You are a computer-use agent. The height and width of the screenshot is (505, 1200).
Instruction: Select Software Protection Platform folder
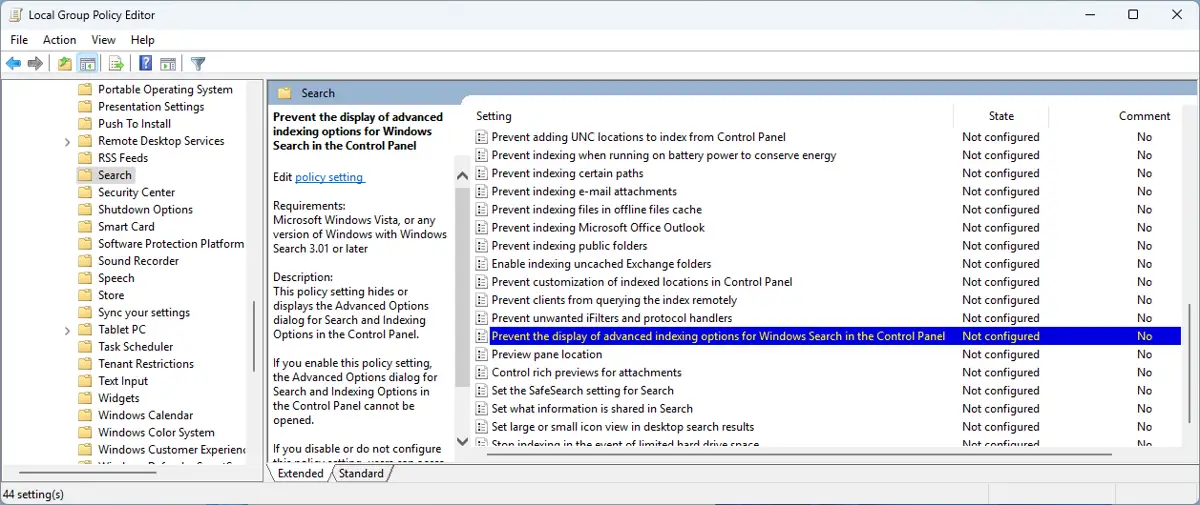tap(171, 244)
